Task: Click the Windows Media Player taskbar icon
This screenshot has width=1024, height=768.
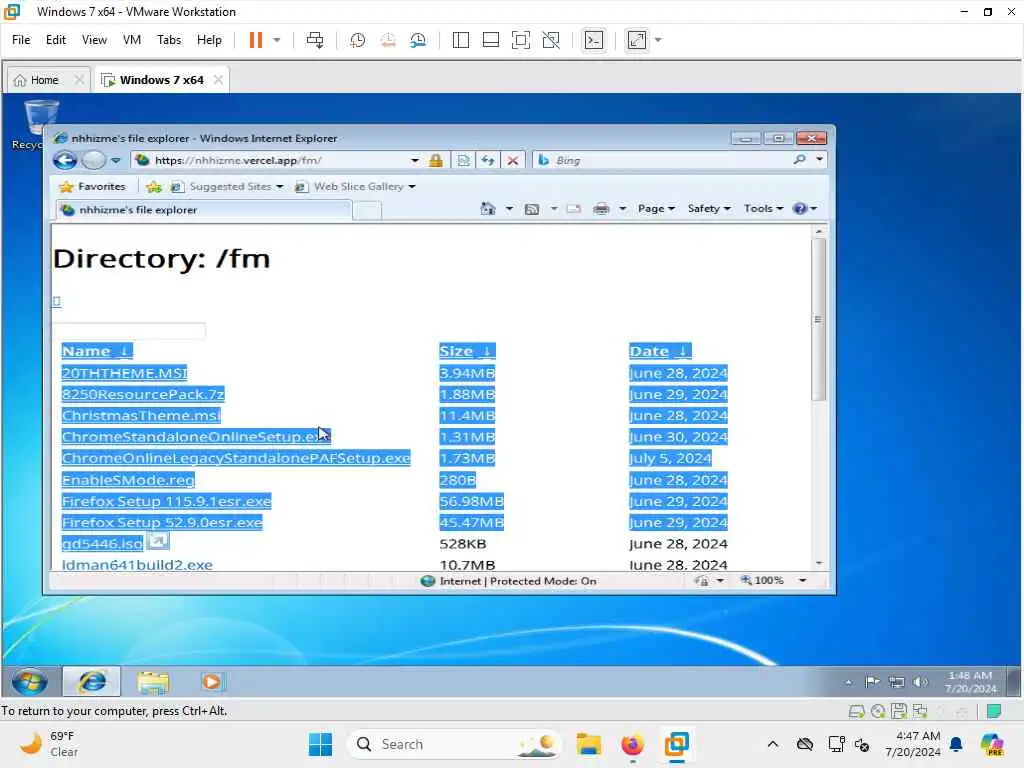Action: coord(212,682)
